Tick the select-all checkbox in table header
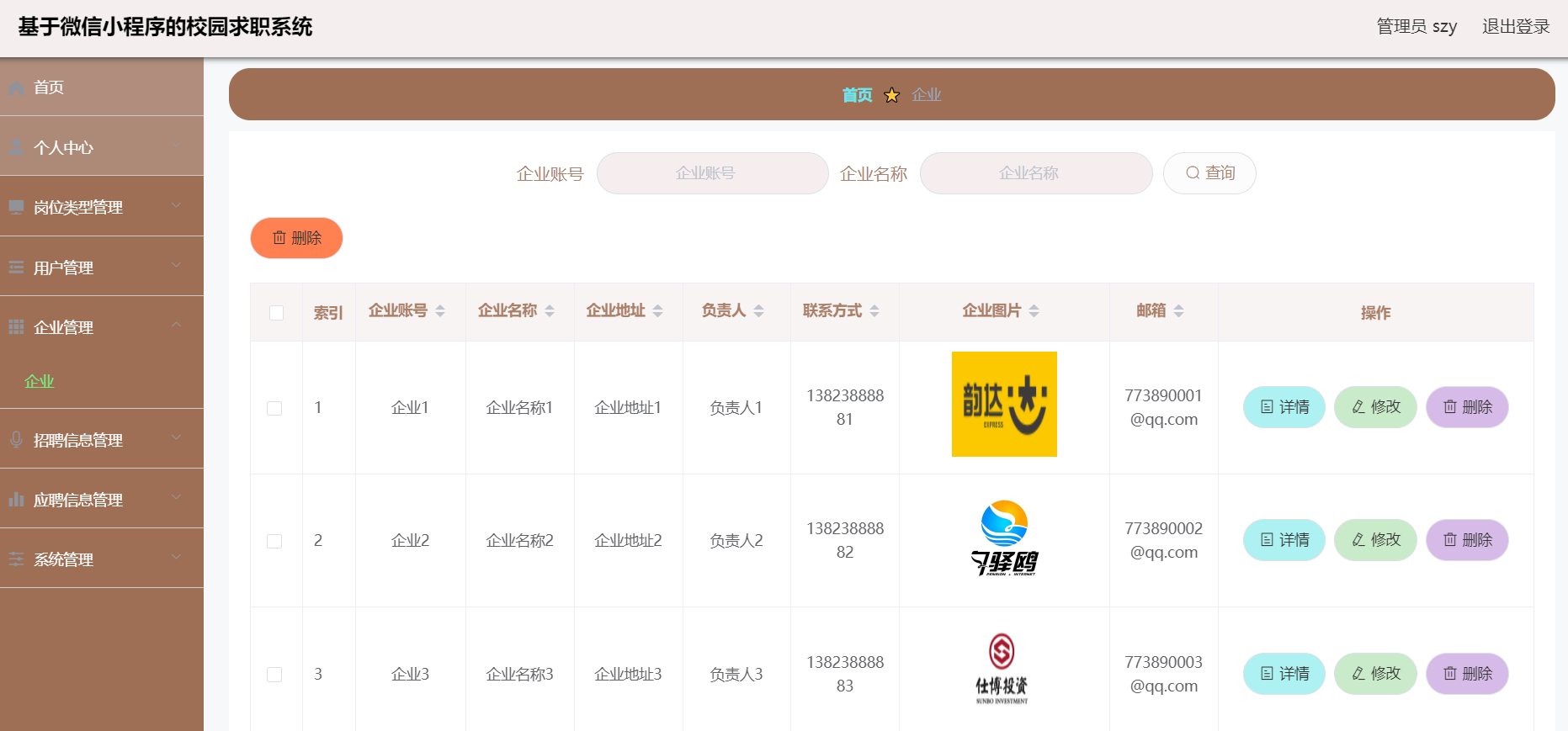 coord(276,313)
